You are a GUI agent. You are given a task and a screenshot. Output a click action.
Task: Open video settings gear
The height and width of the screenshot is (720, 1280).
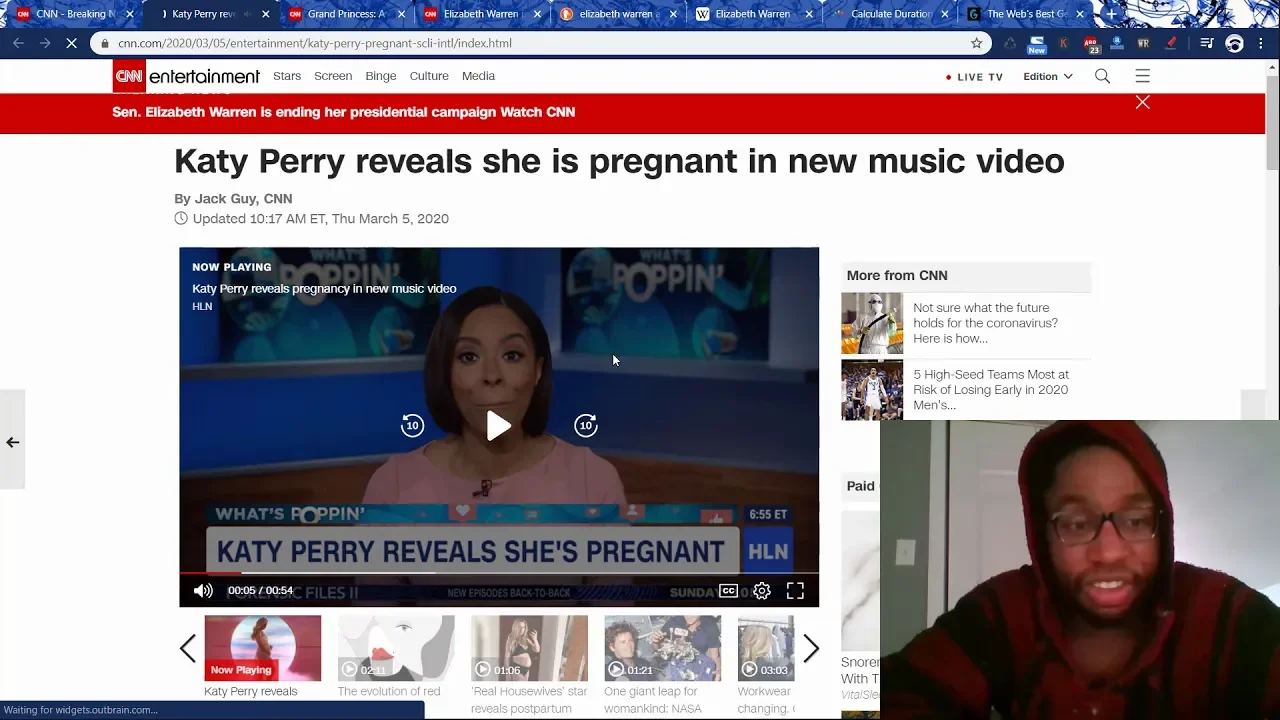click(x=762, y=591)
